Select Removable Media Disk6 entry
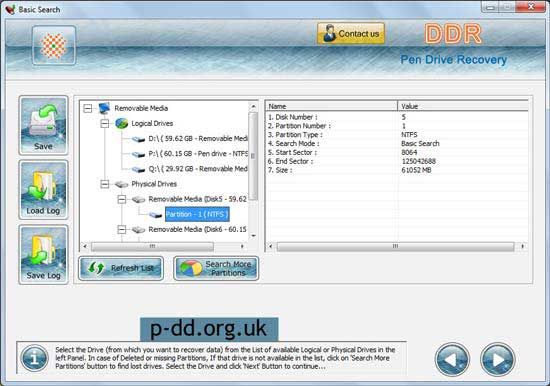This screenshot has width=550, height=386. pos(197,229)
